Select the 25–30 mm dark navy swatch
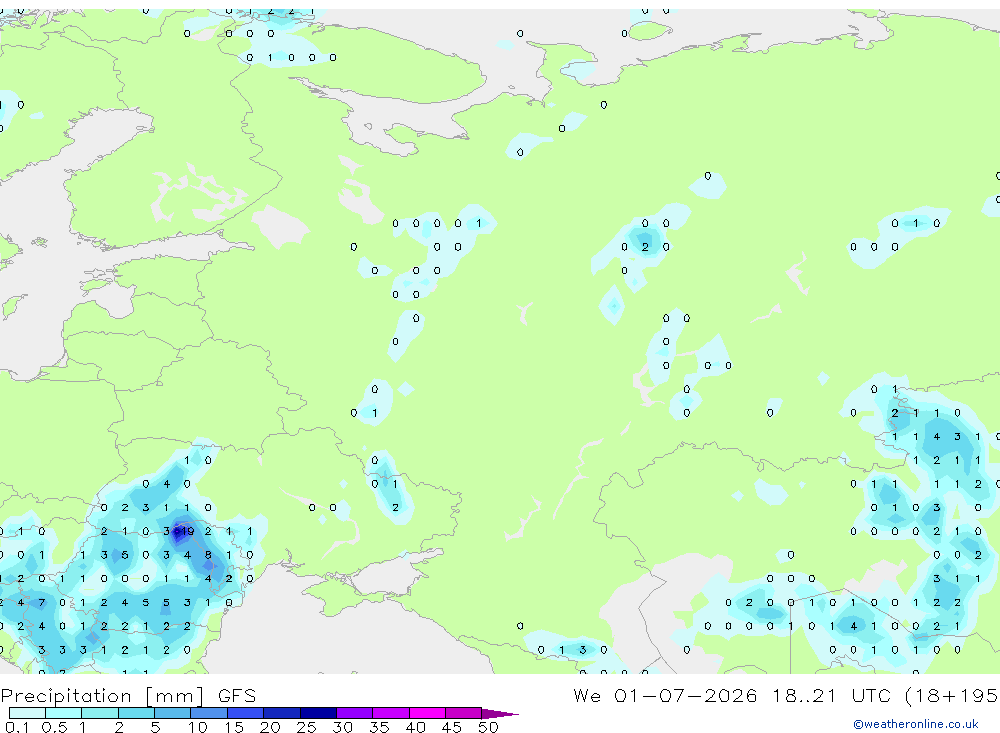 (318, 713)
